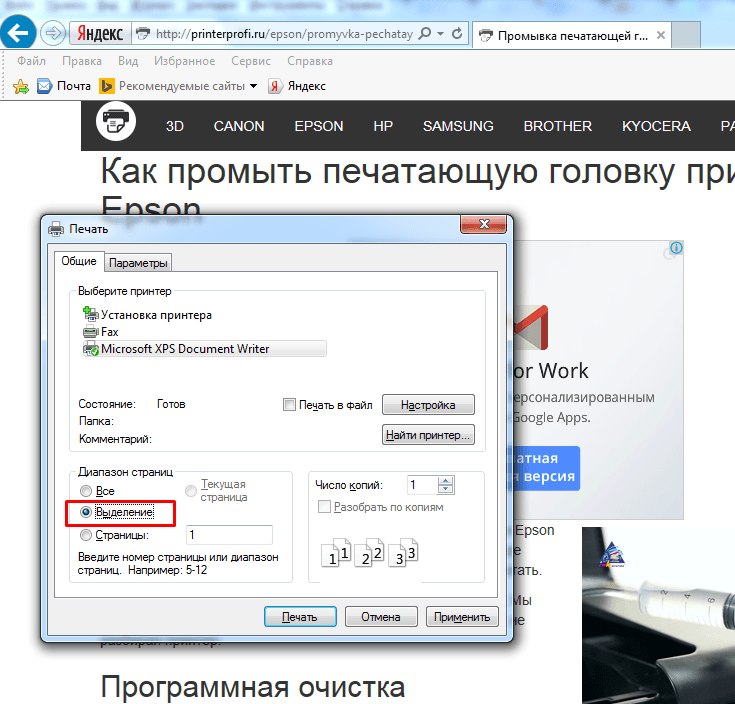Decrease number of copies with down arrow
Screen dimensions: 735x704
coord(446,489)
